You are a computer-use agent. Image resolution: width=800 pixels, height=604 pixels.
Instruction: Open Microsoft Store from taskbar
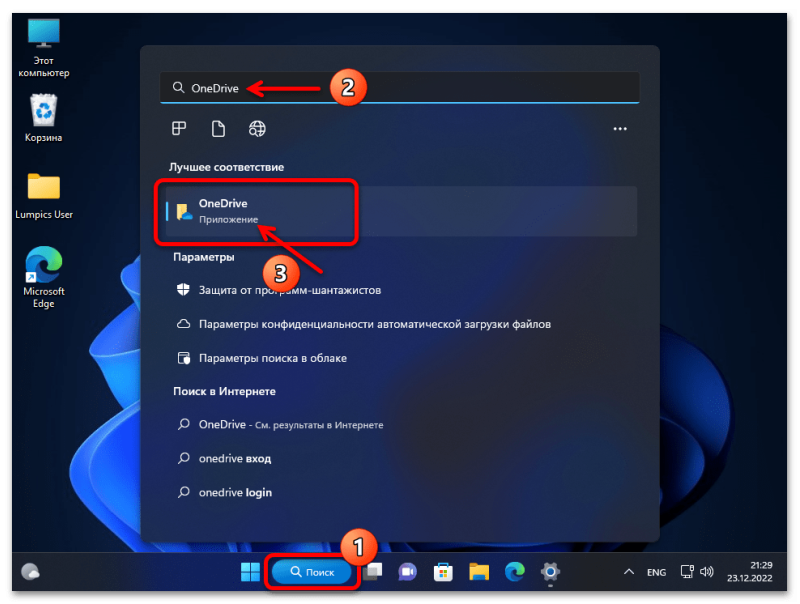[x=443, y=572]
